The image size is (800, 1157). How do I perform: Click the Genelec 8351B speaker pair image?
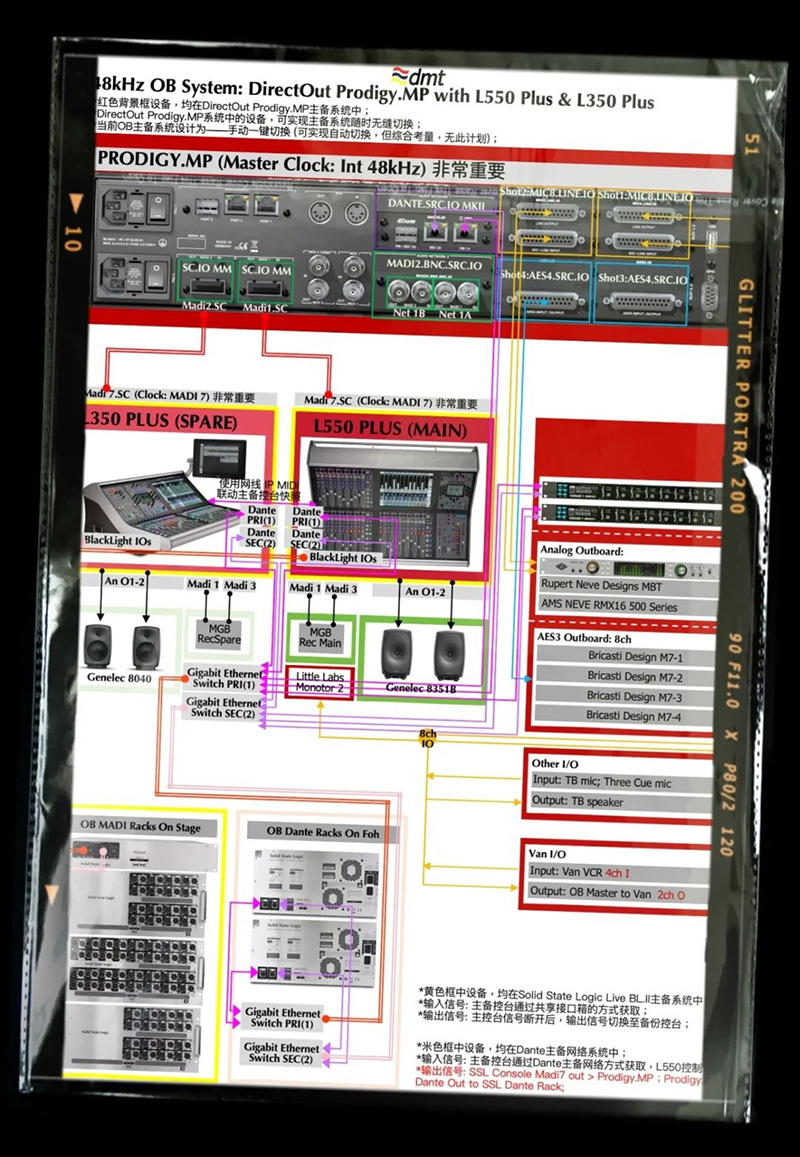tap(422, 653)
